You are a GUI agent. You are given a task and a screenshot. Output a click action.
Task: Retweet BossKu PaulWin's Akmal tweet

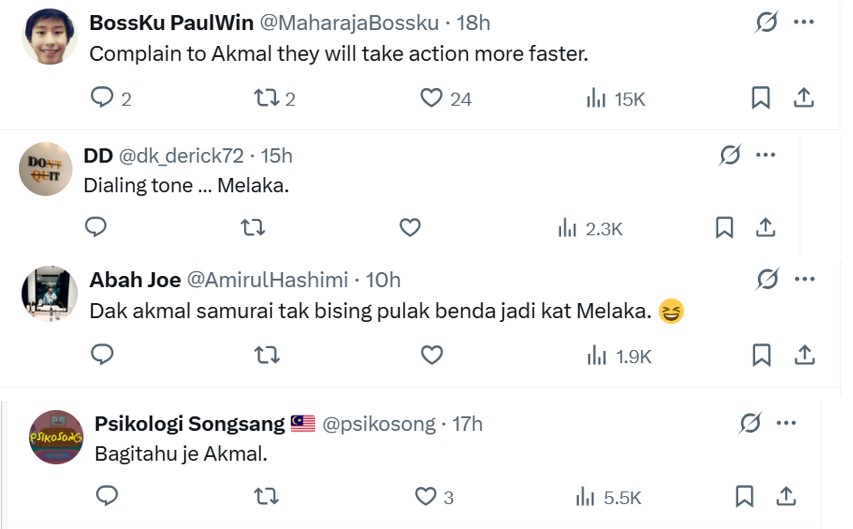tap(266, 98)
